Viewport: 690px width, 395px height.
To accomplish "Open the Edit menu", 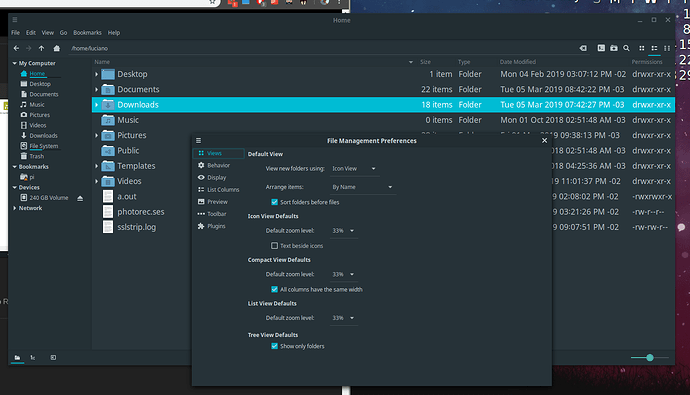I will tap(31, 33).
